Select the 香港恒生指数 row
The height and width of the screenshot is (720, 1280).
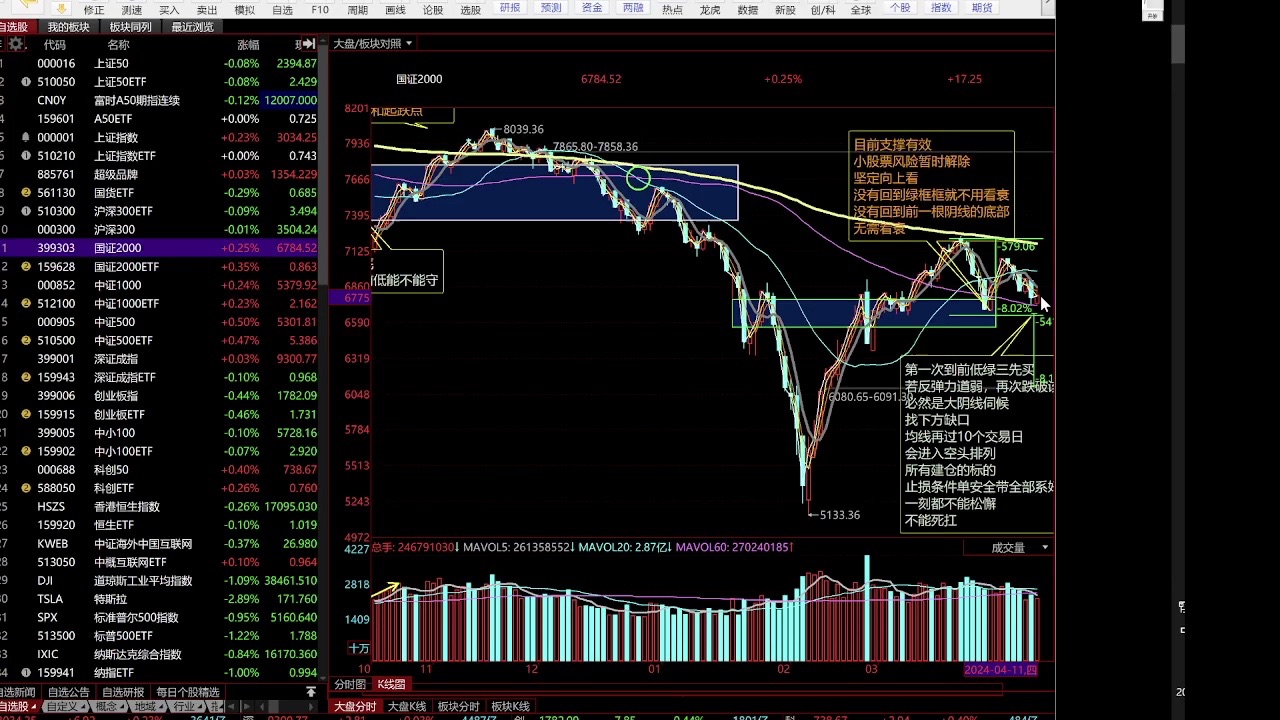[x=159, y=507]
